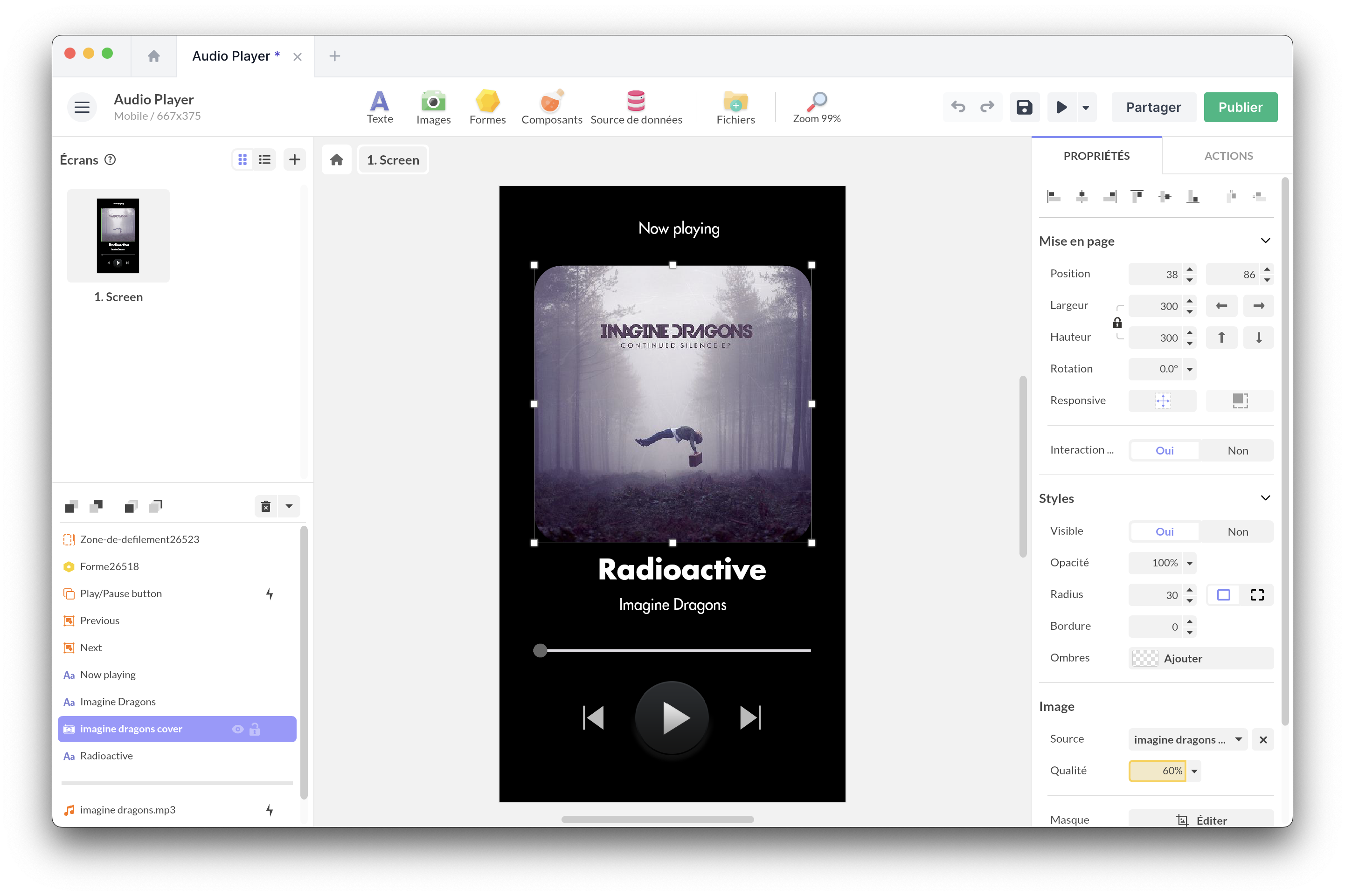Open the Texte tool
Screen dimensions: 1345x896
pyautogui.click(x=380, y=107)
